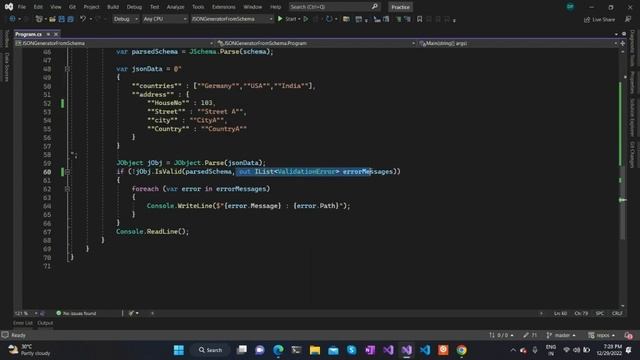Open the master branch dropdown
This screenshot has height=360, width=640.
point(561,335)
